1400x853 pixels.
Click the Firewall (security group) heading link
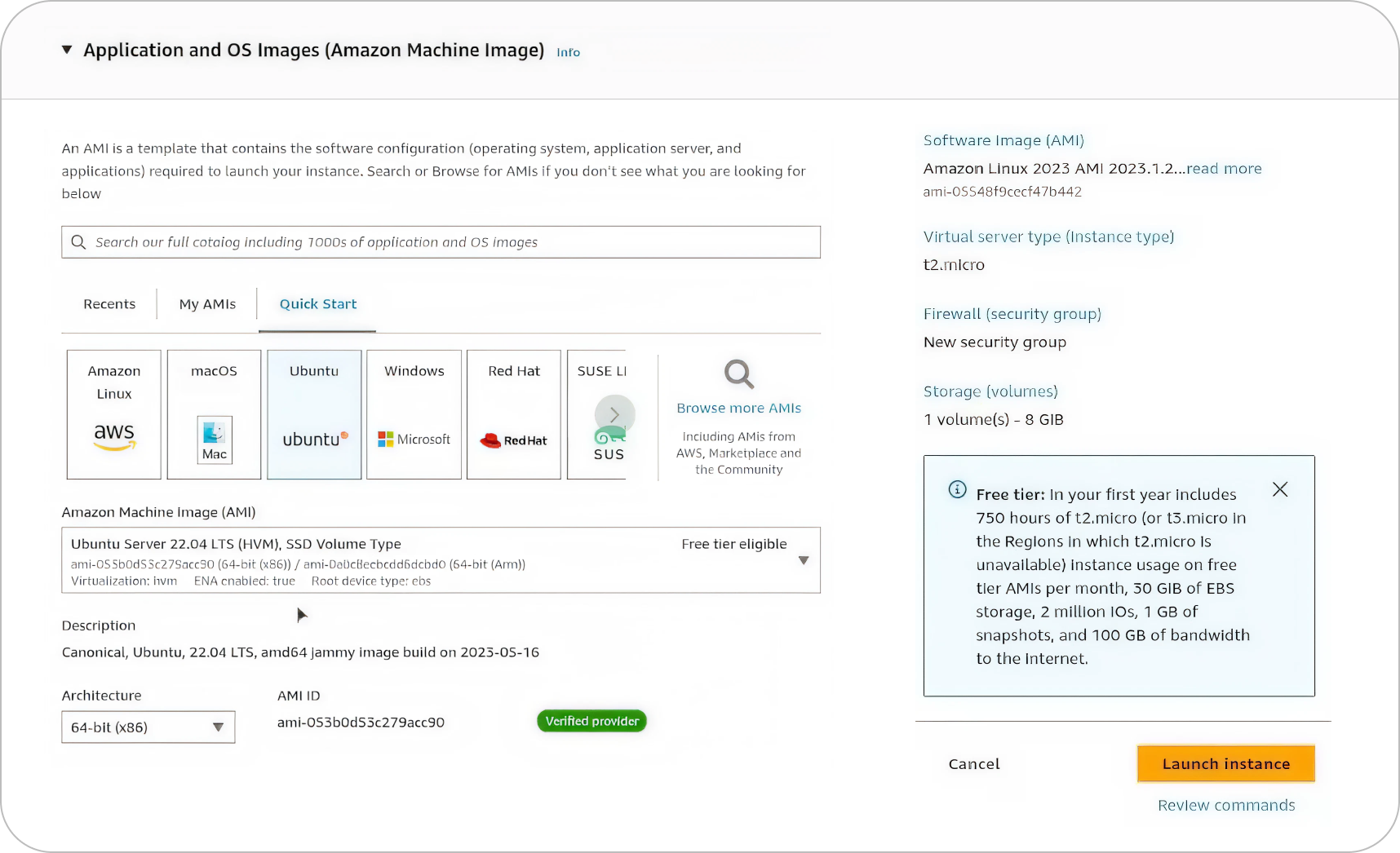tap(1012, 314)
